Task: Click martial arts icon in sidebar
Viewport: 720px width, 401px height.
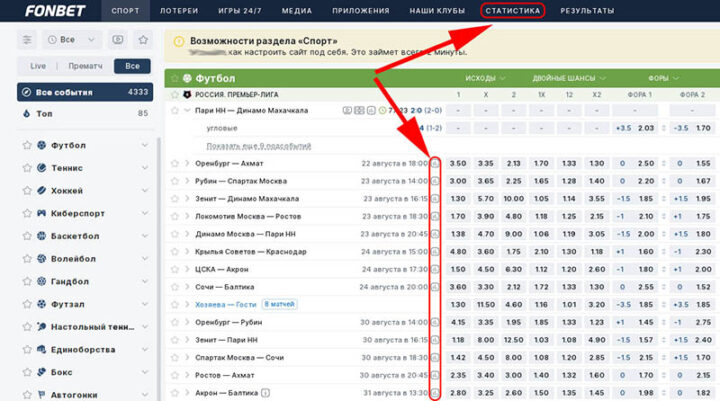Action: [x=42, y=350]
